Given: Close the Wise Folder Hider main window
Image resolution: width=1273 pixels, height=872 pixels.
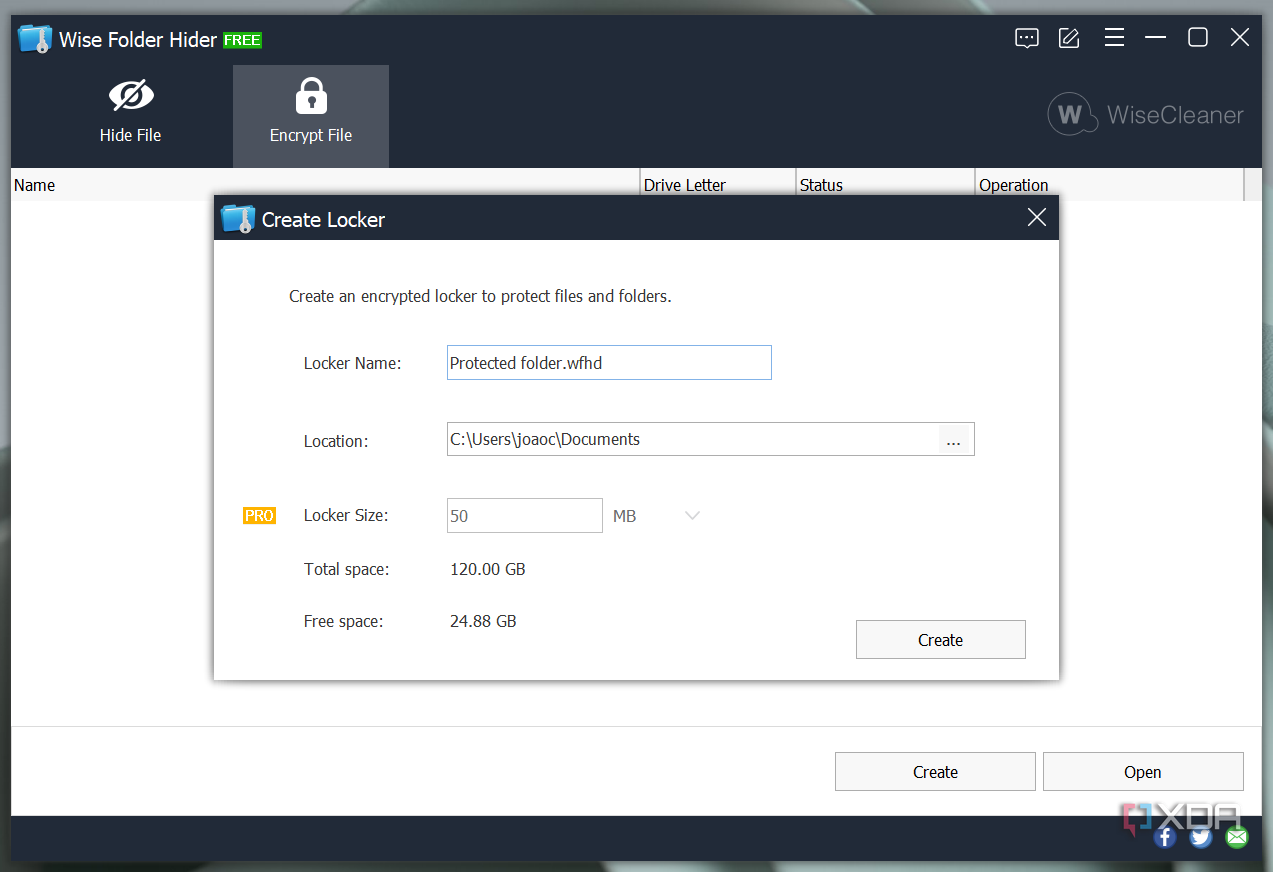Looking at the screenshot, I should (1240, 38).
